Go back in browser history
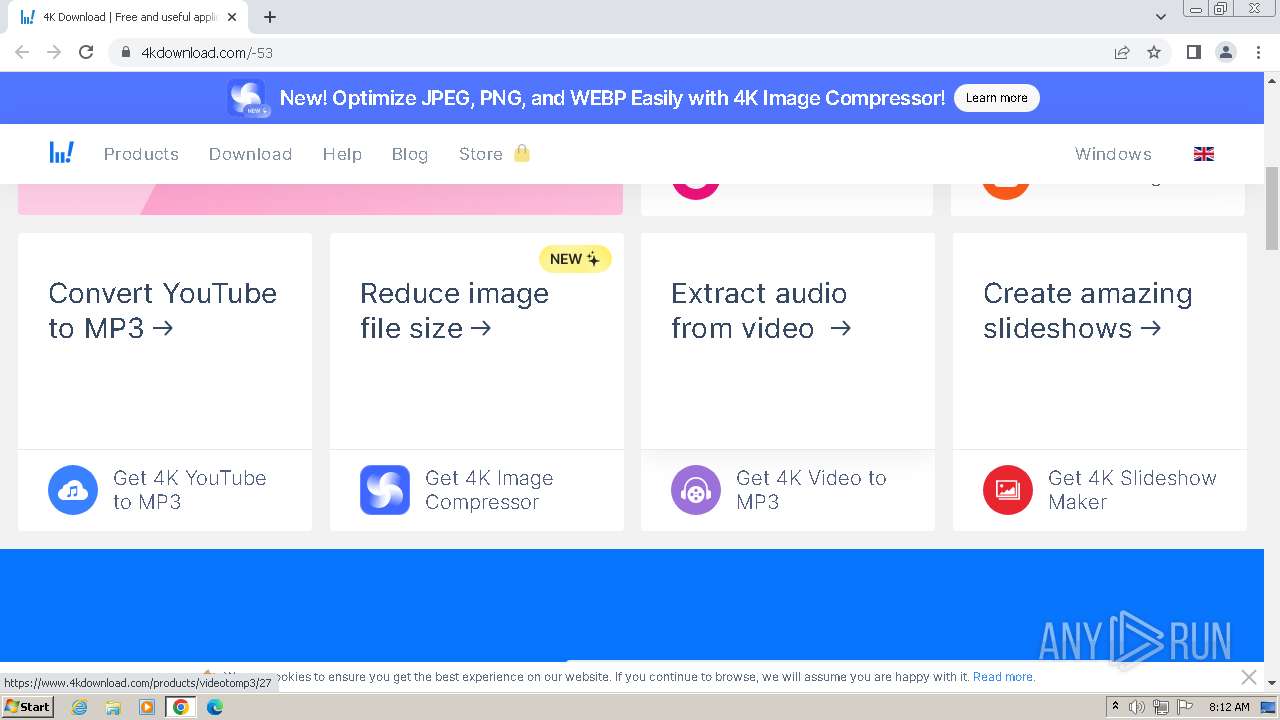1280x720 pixels. pyautogui.click(x=22, y=52)
